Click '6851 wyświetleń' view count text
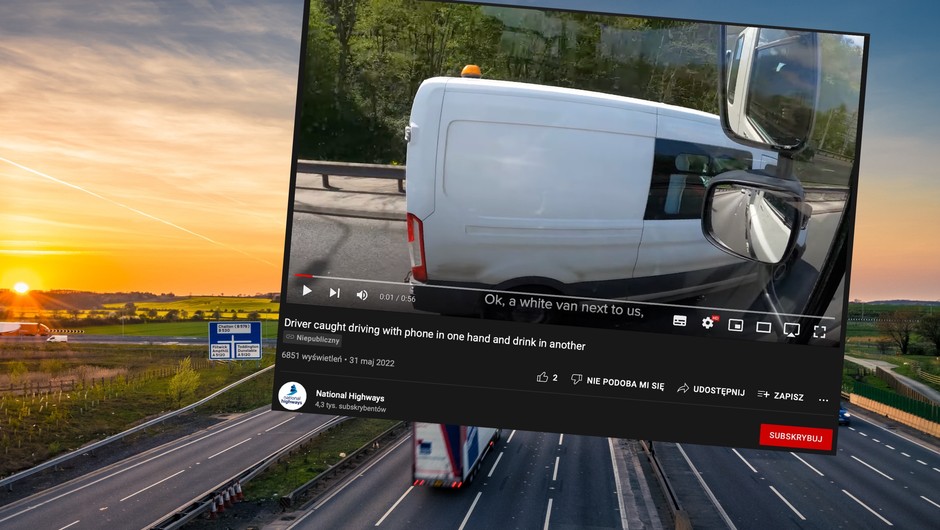The width and height of the screenshot is (940, 530). [311, 357]
